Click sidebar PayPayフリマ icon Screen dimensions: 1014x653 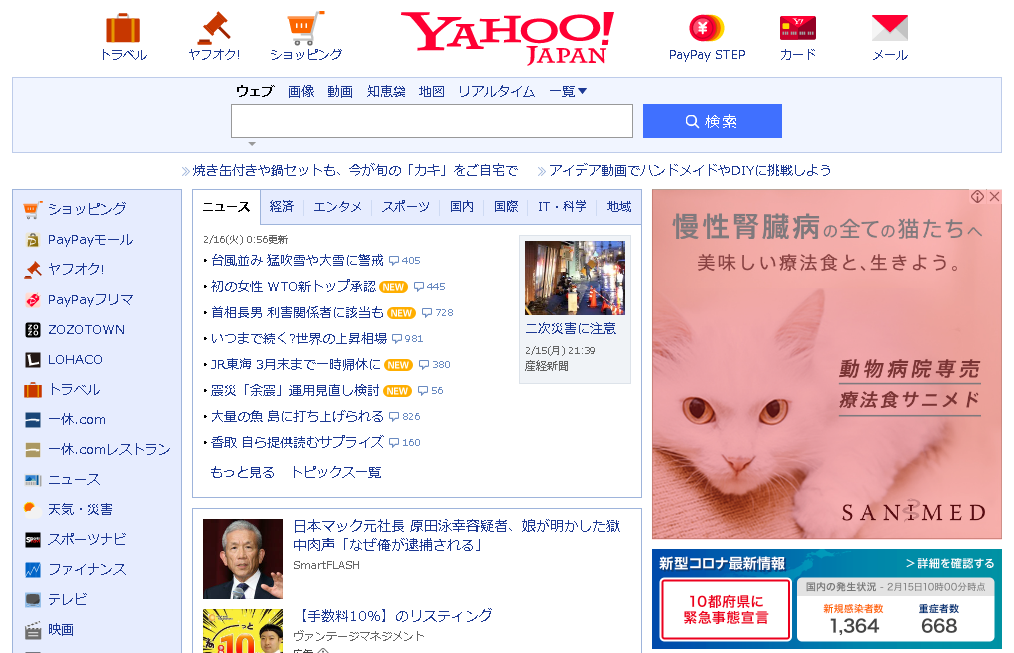click(x=32, y=300)
